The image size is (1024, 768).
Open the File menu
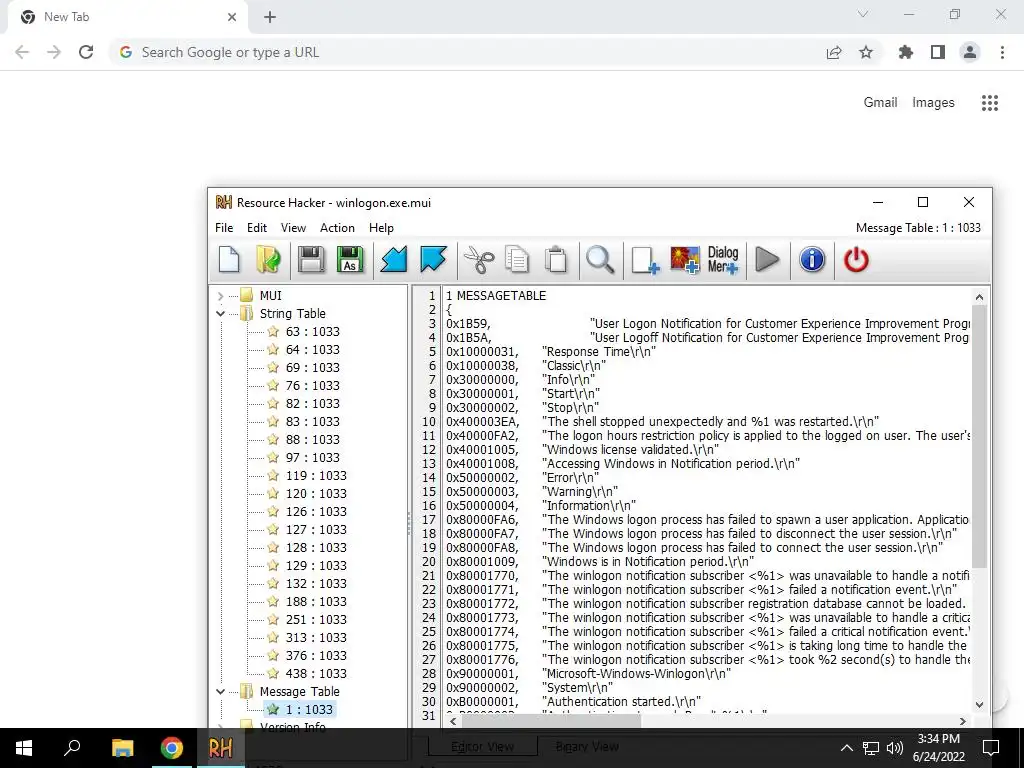coord(224,228)
